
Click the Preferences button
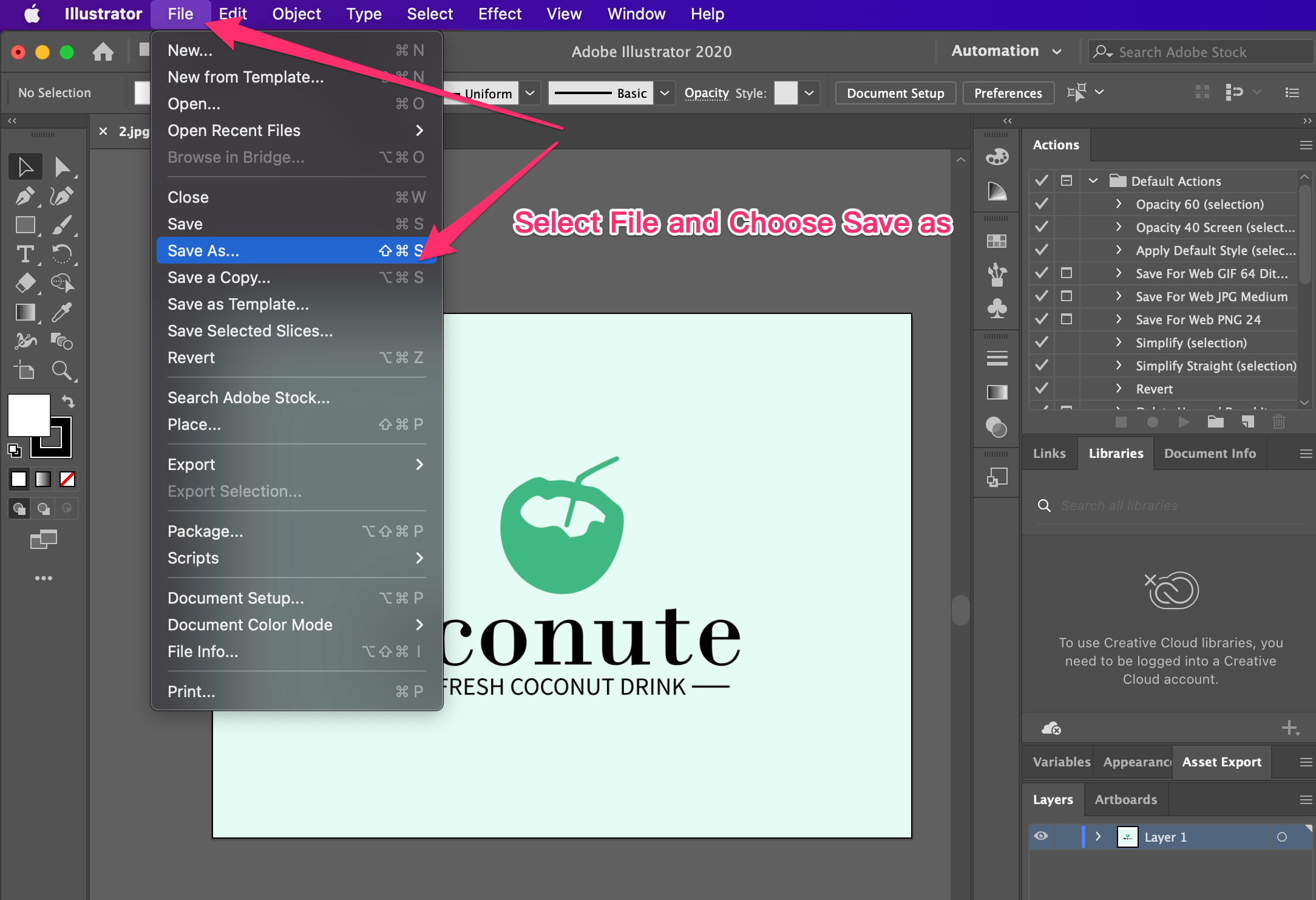tap(1008, 93)
